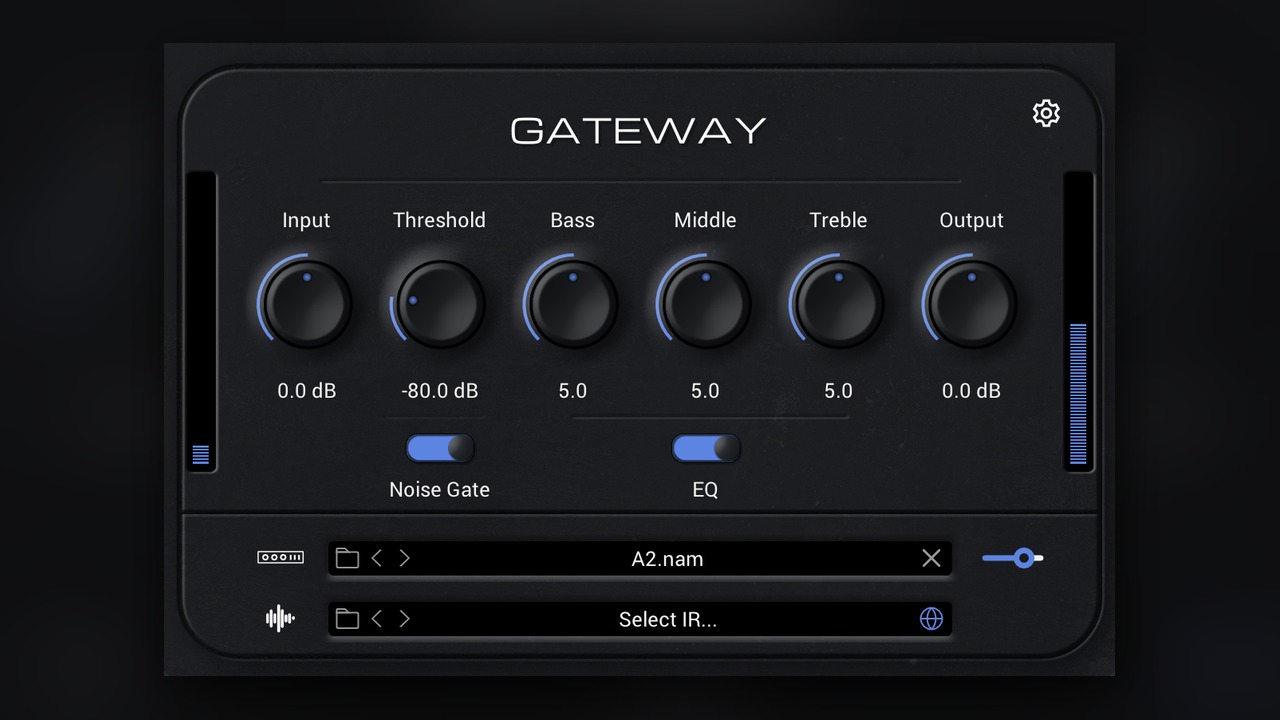The image size is (1280, 720).
Task: Click the Middle value 5.0
Action: click(706, 391)
